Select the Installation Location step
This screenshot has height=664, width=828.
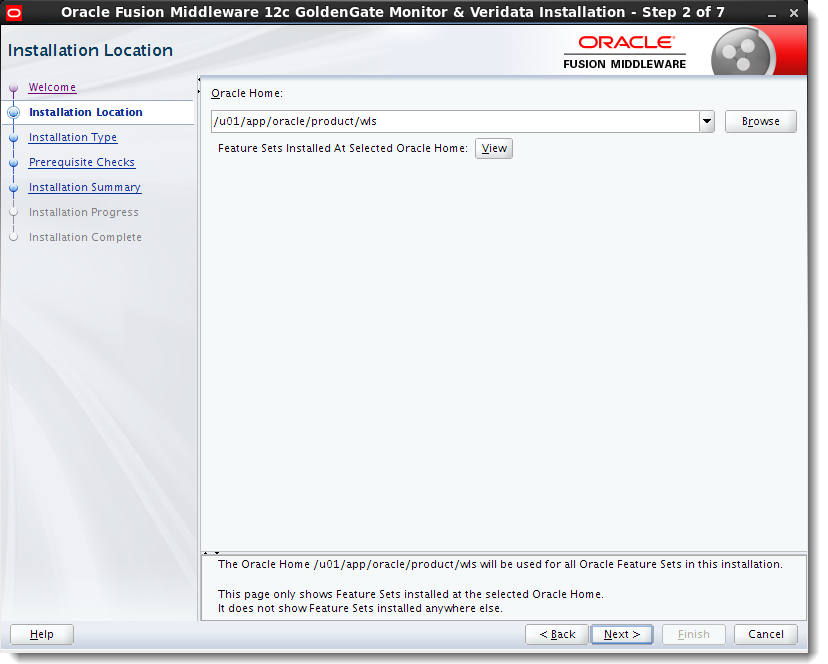tap(86, 112)
